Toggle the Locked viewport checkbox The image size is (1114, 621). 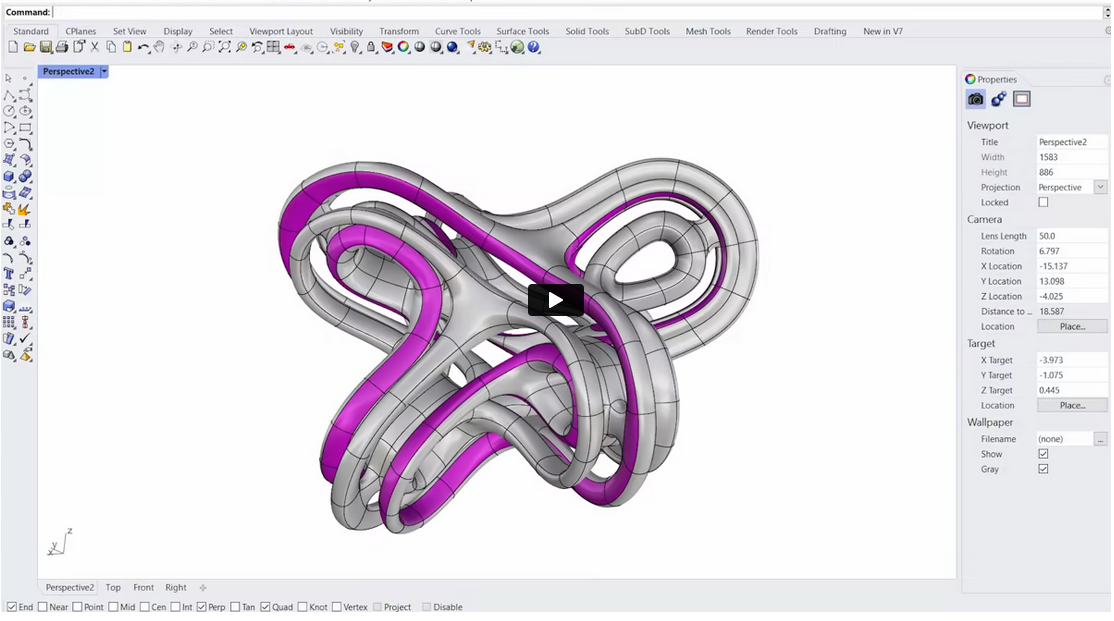1043,202
